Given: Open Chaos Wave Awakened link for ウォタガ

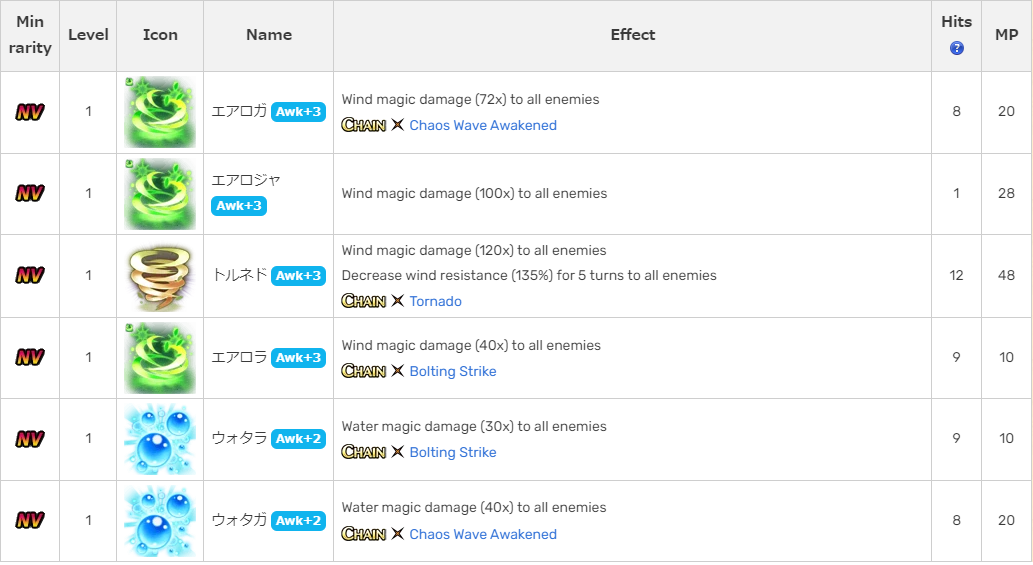Looking at the screenshot, I should click(483, 534).
